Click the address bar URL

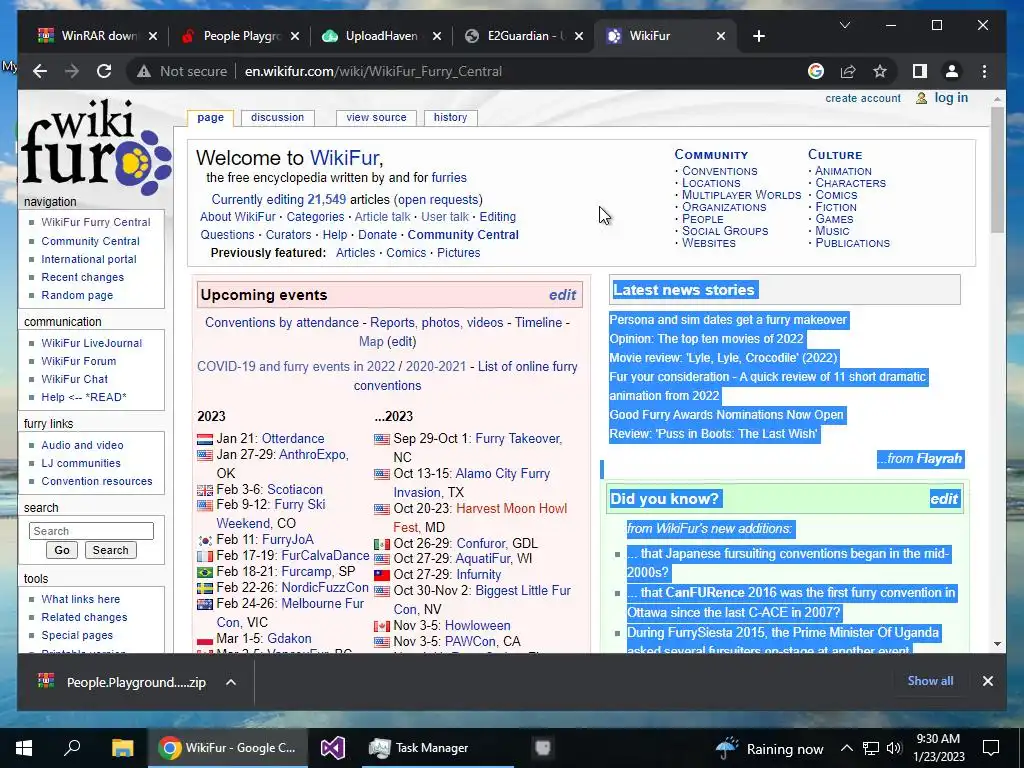pyautogui.click(x=373, y=71)
